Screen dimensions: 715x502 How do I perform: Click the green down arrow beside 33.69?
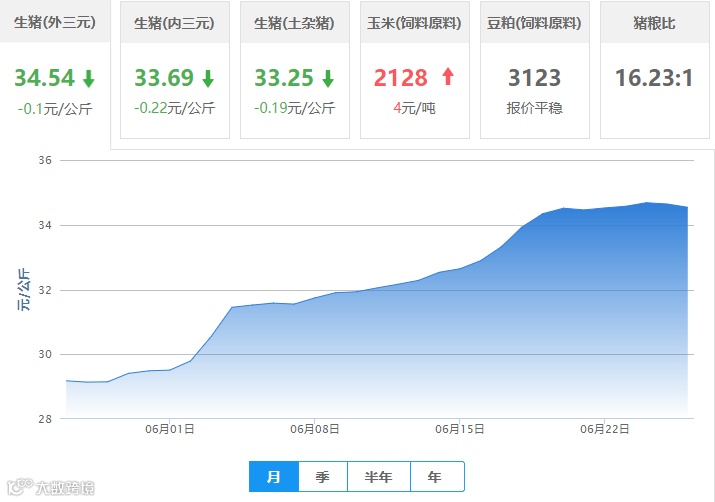click(208, 78)
